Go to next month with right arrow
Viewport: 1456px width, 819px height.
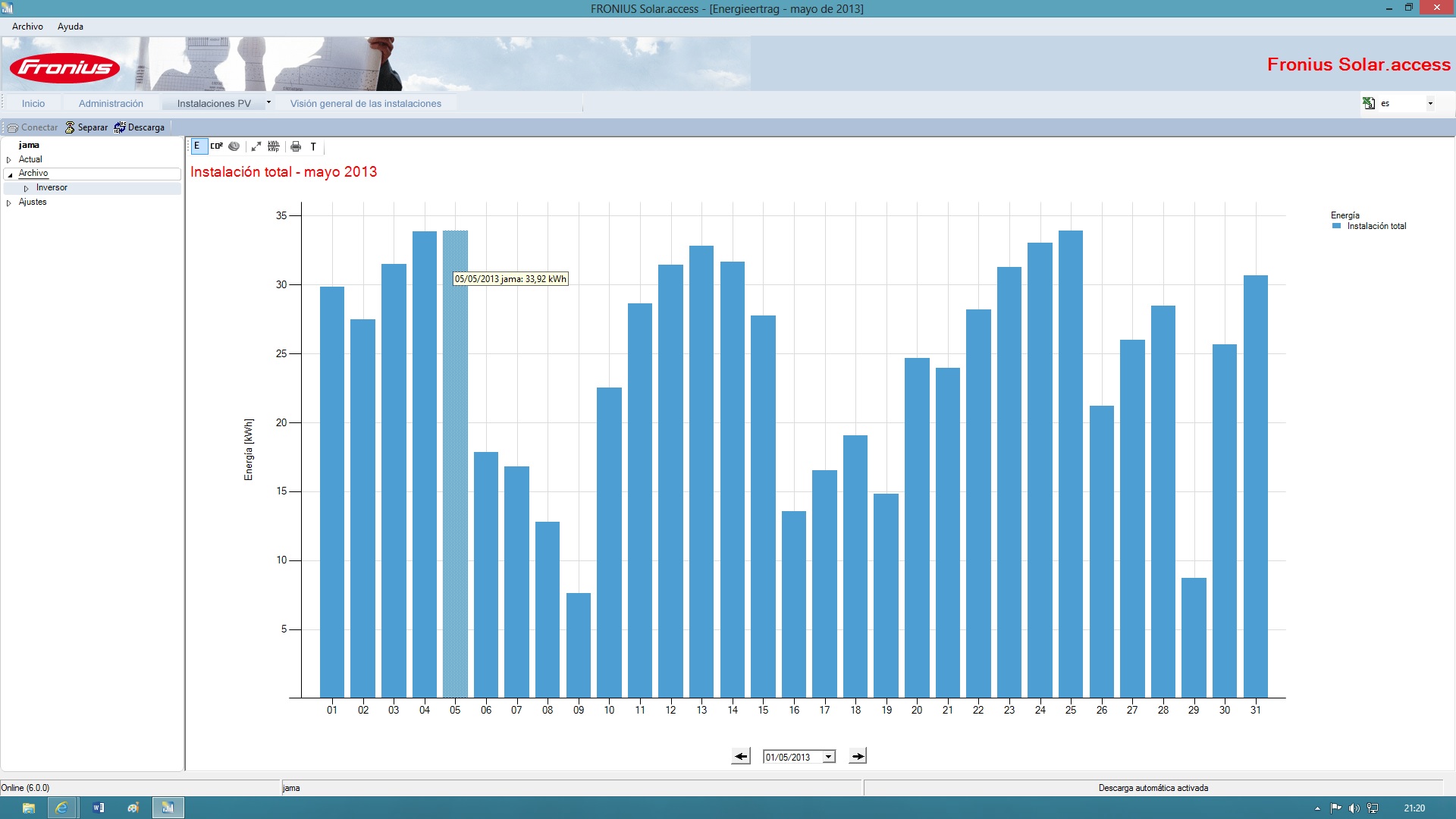pos(858,756)
